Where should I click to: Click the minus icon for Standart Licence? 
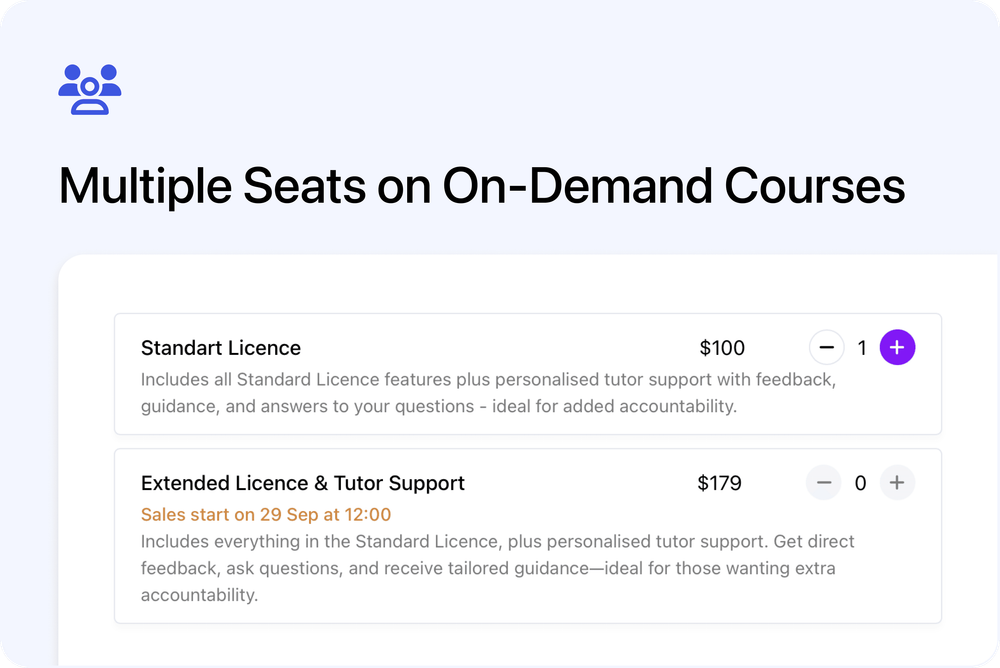pyautogui.click(x=825, y=347)
